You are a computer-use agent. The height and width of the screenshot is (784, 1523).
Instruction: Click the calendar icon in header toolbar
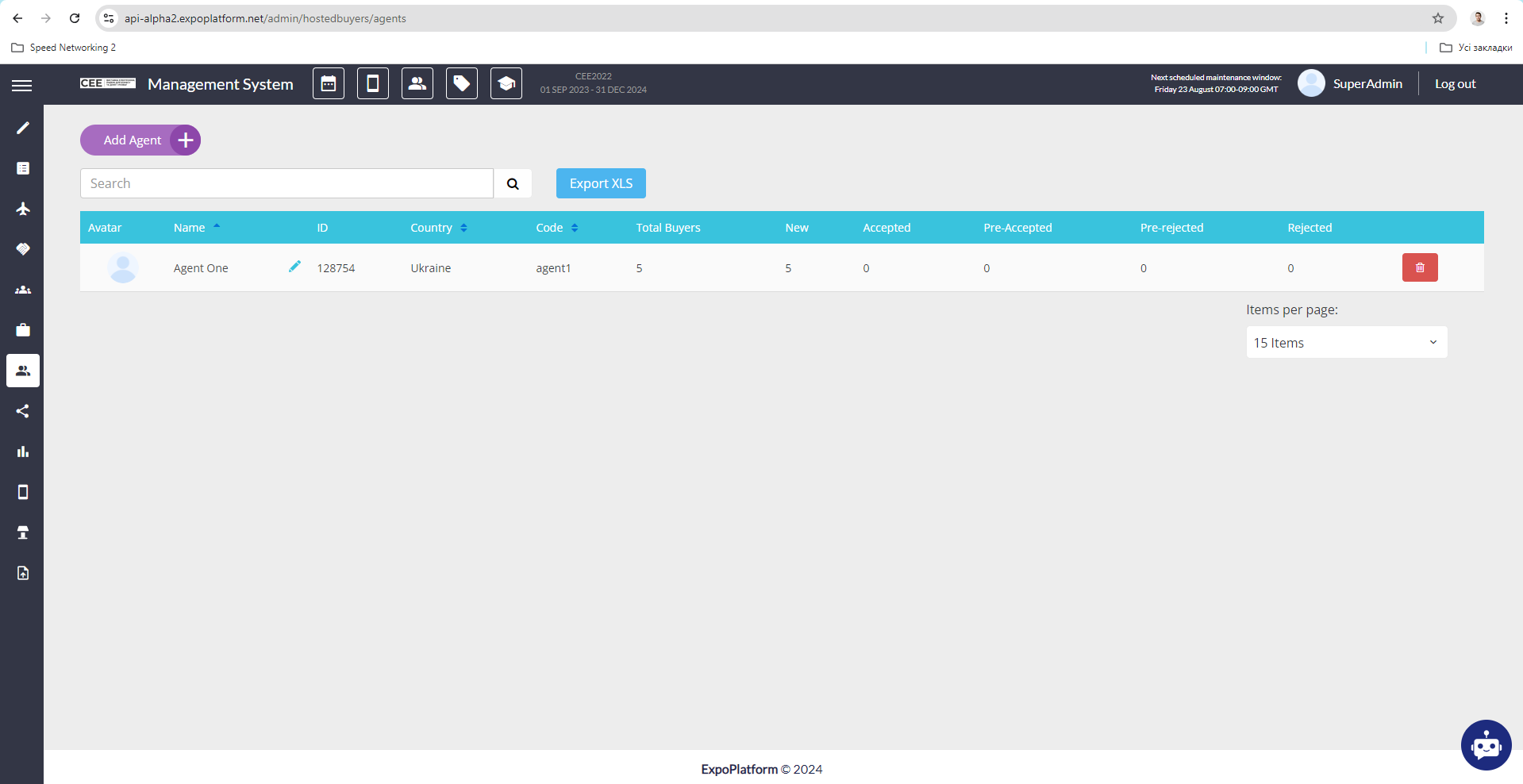(x=328, y=83)
